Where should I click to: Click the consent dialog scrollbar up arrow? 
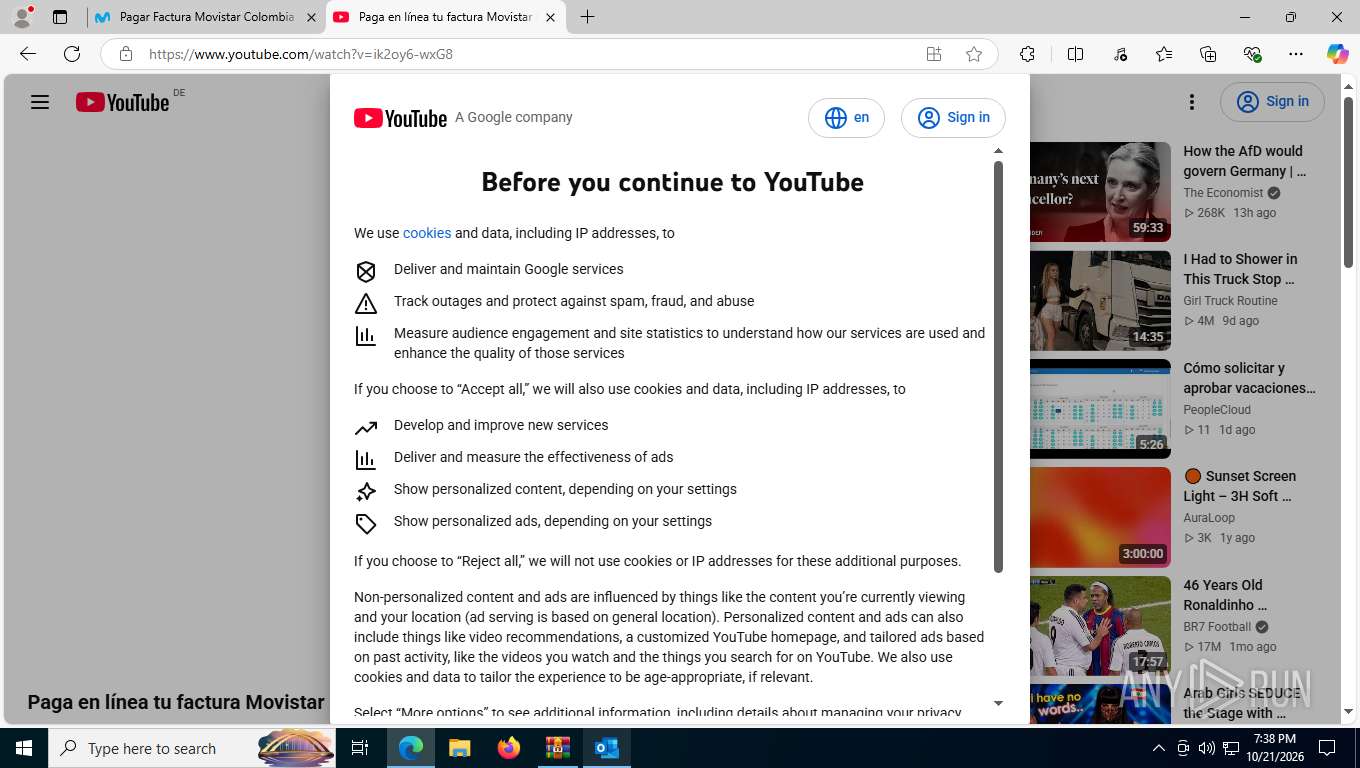[998, 151]
